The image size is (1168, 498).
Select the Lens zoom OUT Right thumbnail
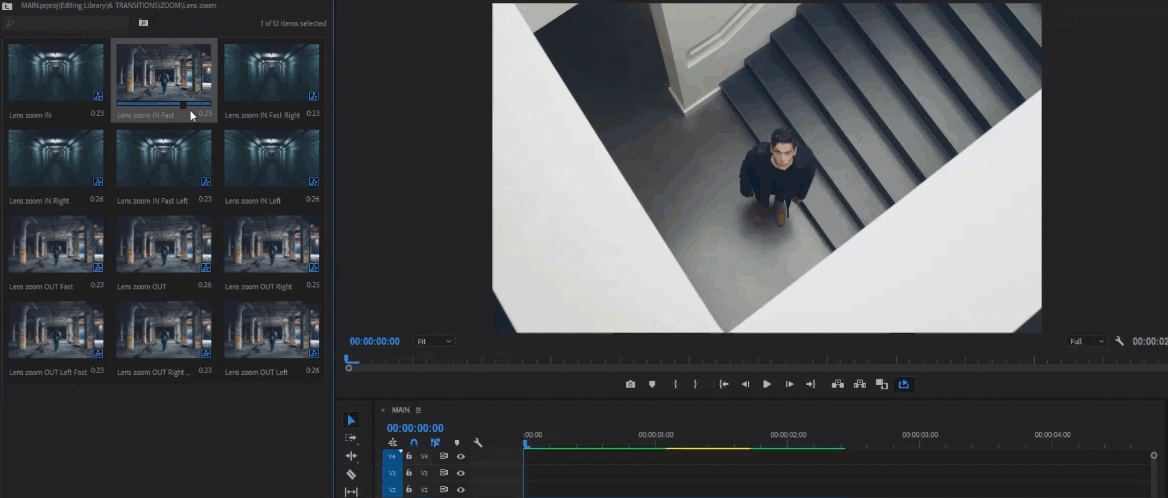271,244
